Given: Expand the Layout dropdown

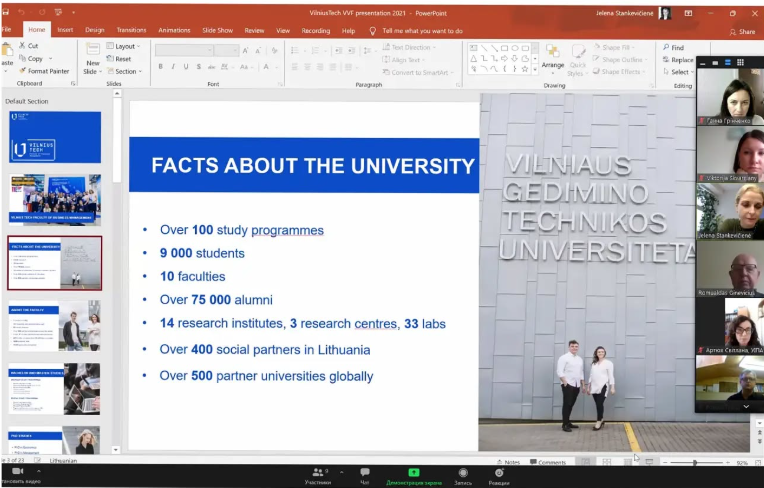Looking at the screenshot, I should click(124, 46).
